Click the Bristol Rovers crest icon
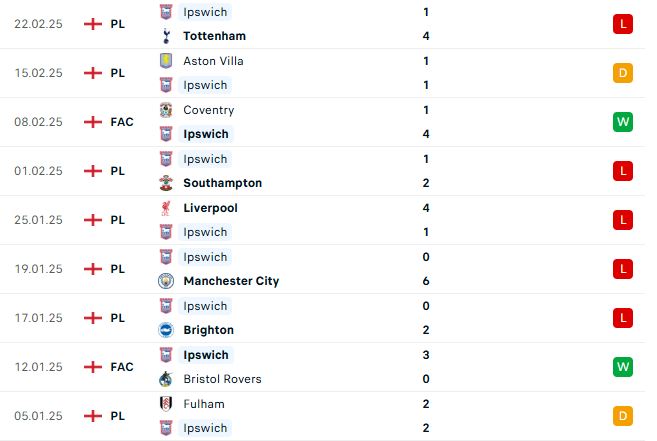 [166, 379]
